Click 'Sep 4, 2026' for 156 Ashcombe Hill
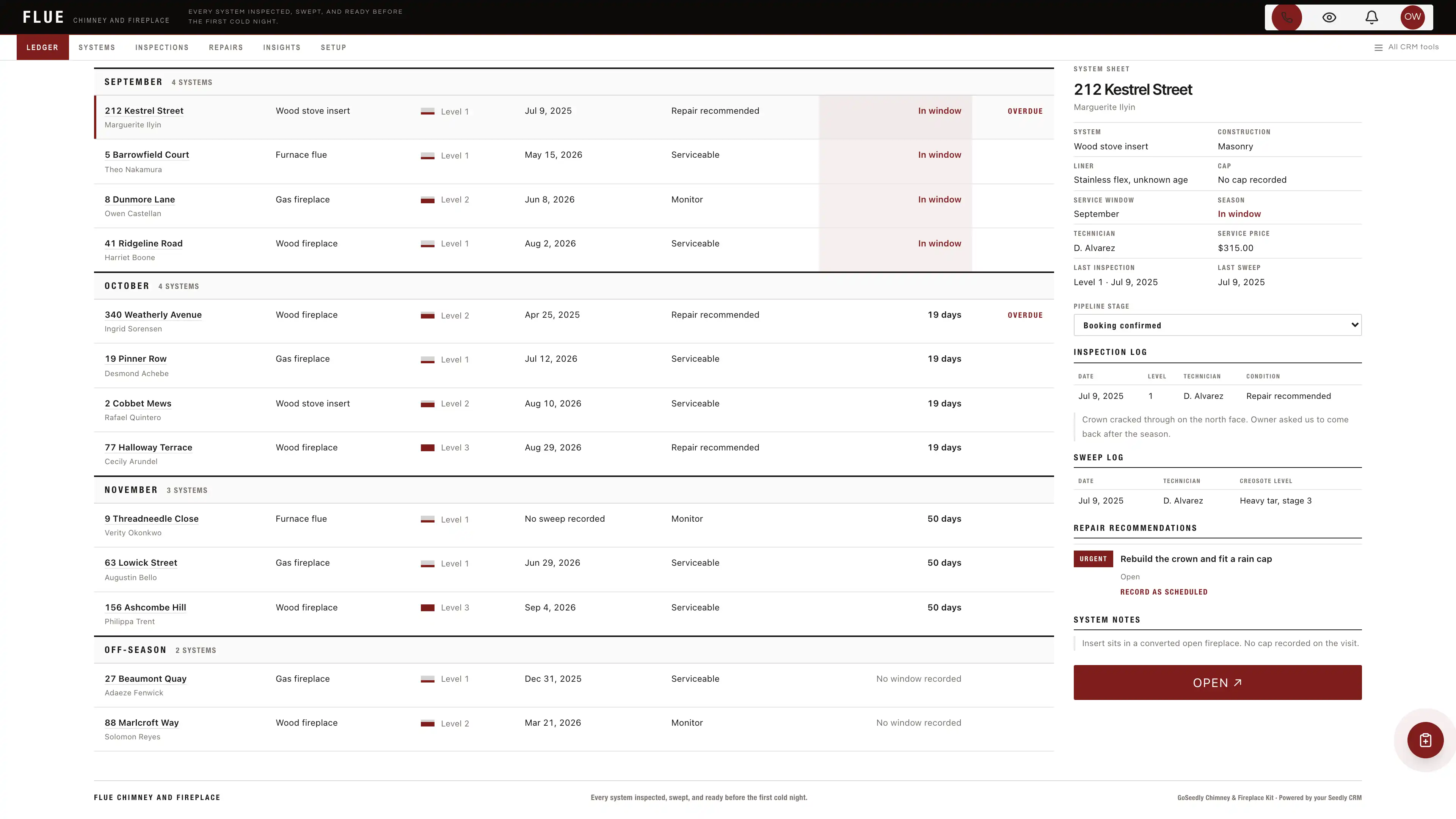Screen dimensions: 1456x819 pyautogui.click(x=550, y=607)
